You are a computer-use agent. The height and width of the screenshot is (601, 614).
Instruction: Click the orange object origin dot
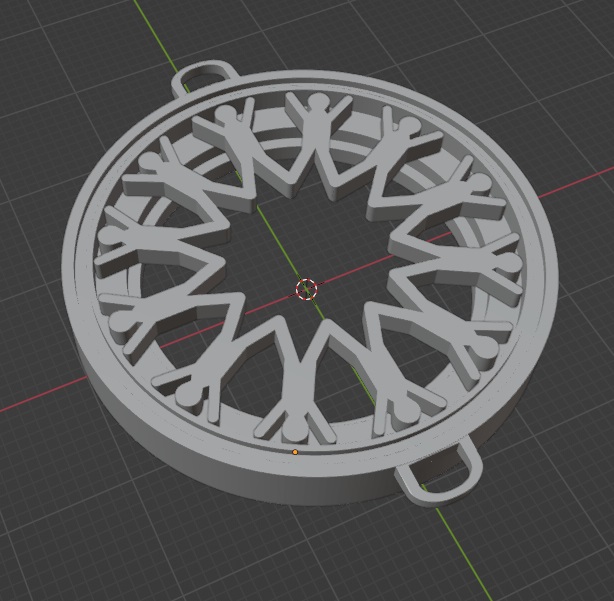click(x=295, y=452)
